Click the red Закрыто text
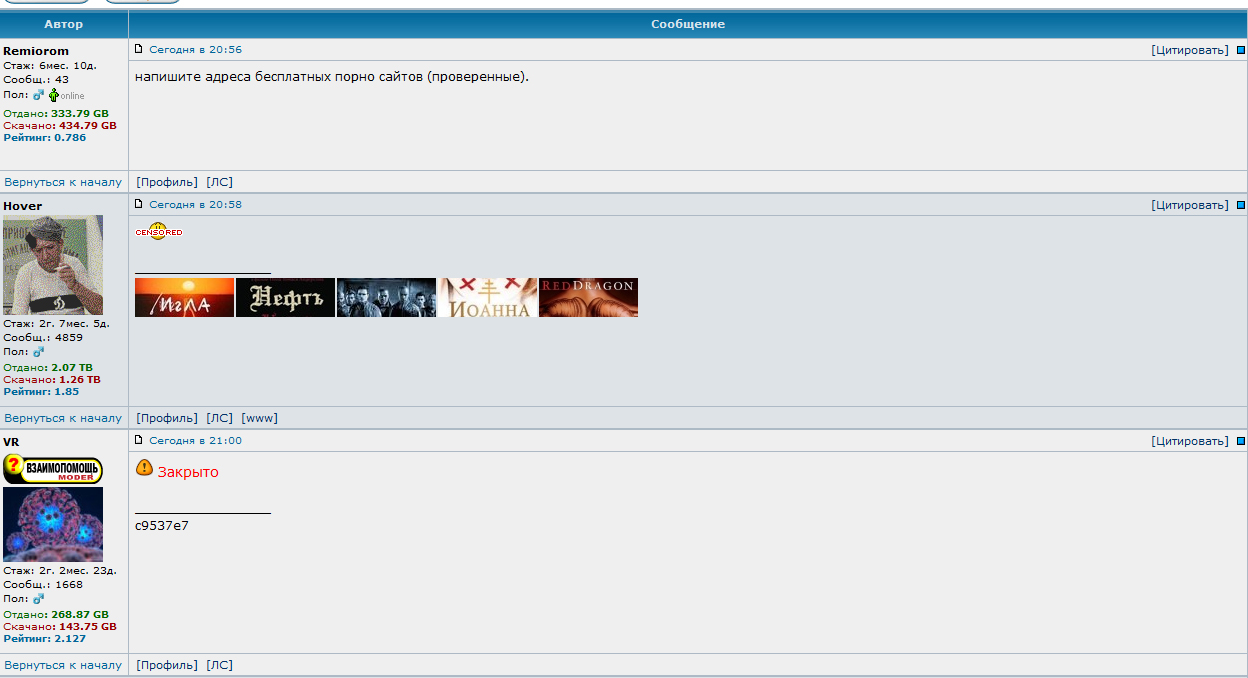Screen dimensions: 1248x678 tap(188, 472)
